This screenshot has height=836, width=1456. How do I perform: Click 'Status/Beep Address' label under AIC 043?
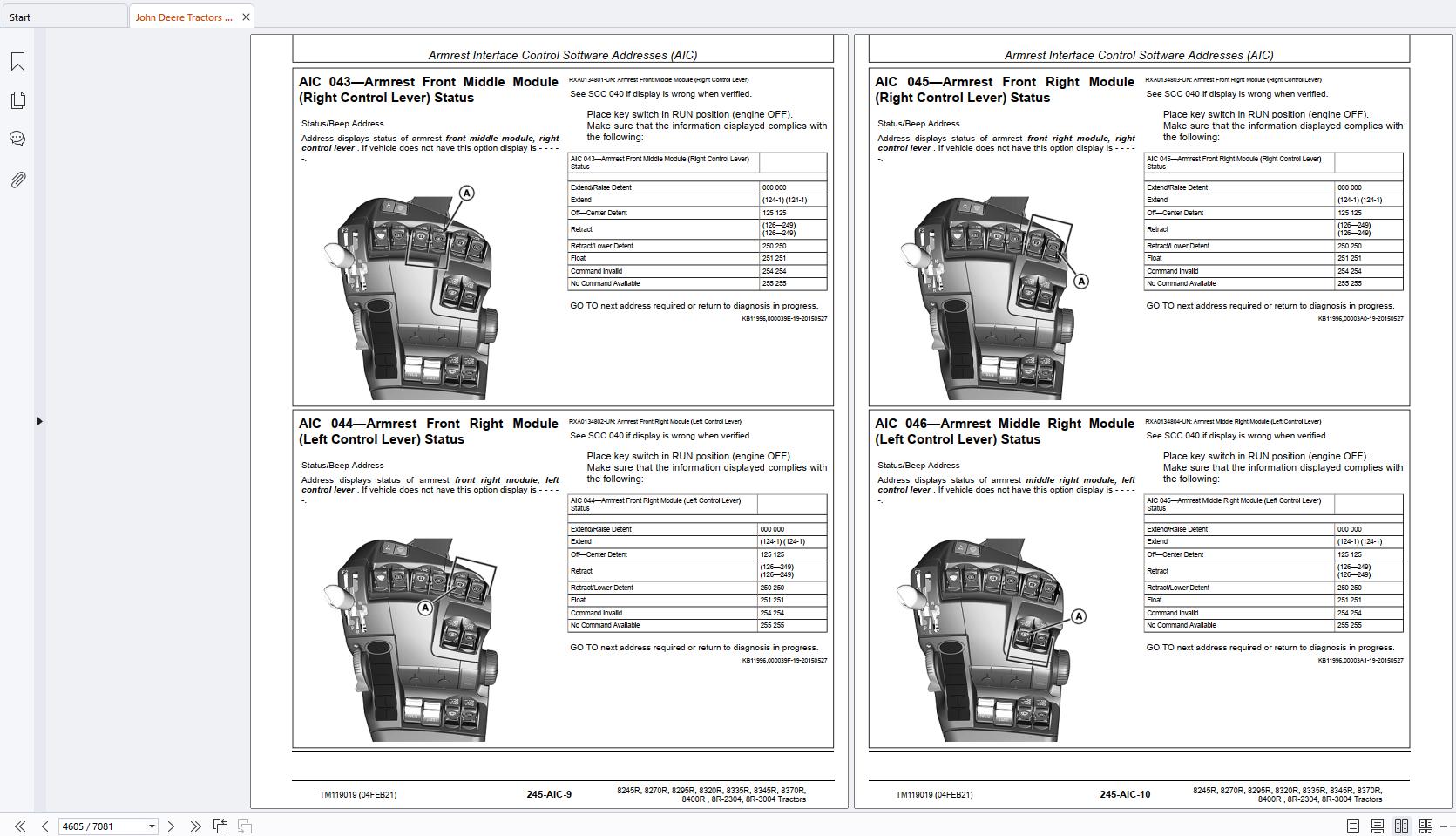342,124
